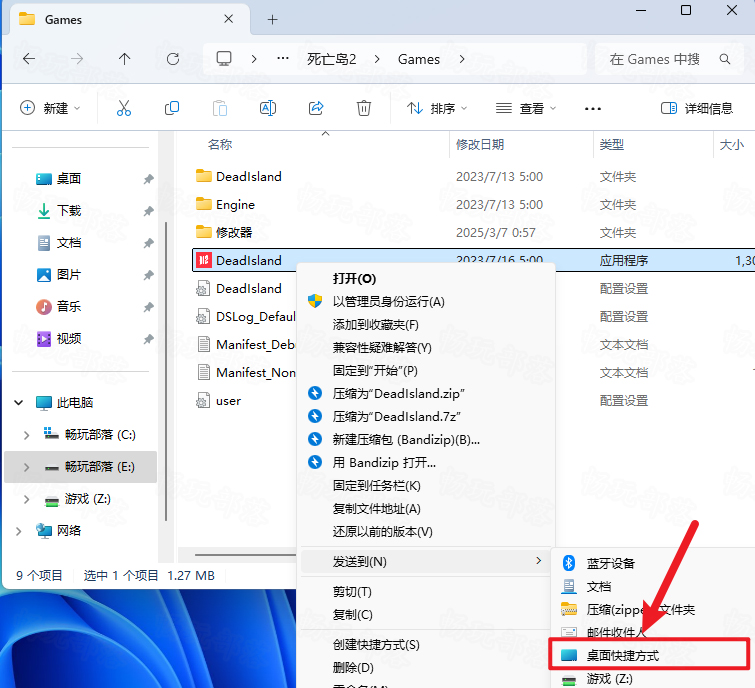Viewport: 755px width, 688px height.
Task: Open the 排序 sort dropdown
Action: (437, 108)
